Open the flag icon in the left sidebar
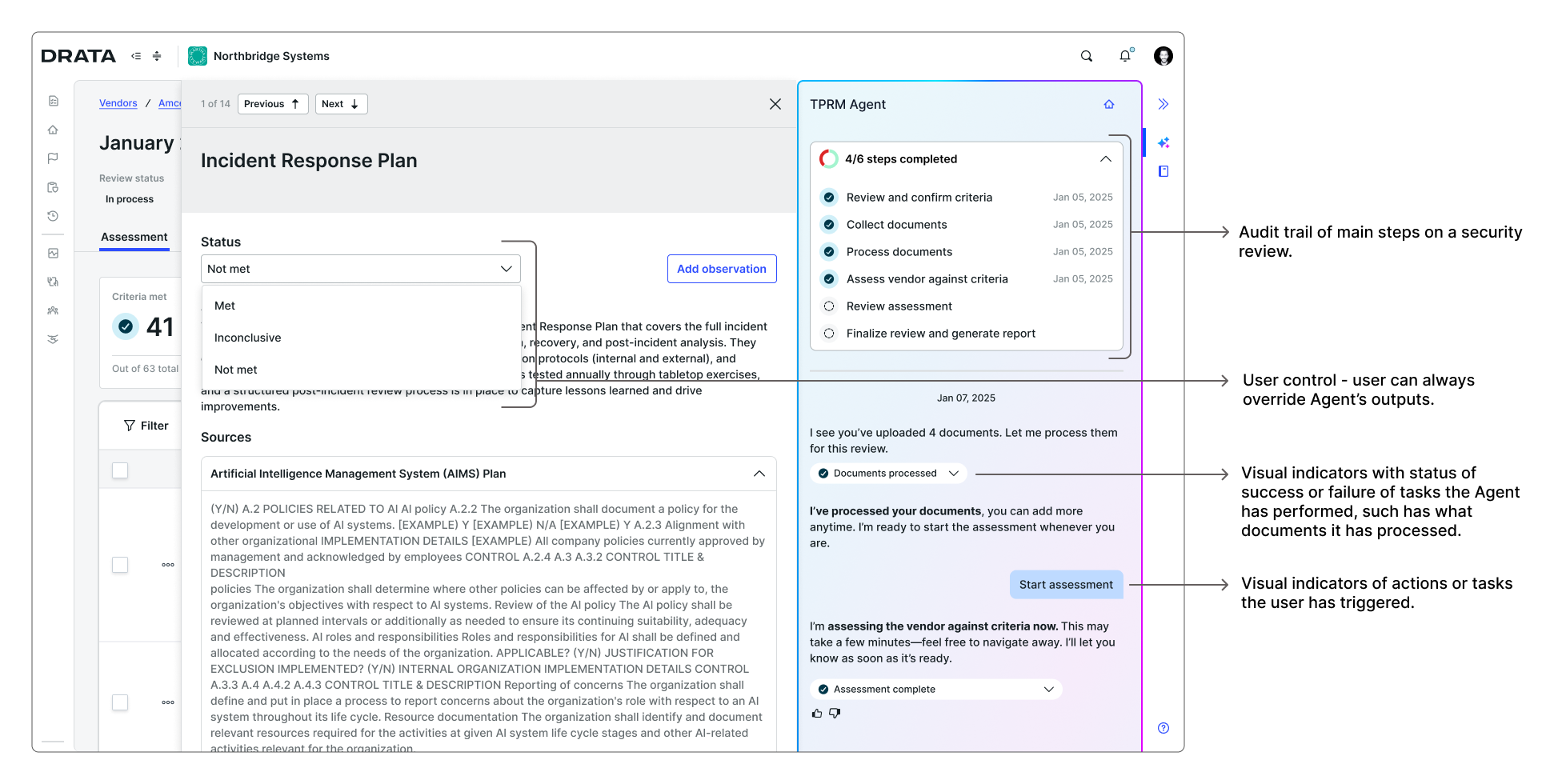 click(53, 158)
